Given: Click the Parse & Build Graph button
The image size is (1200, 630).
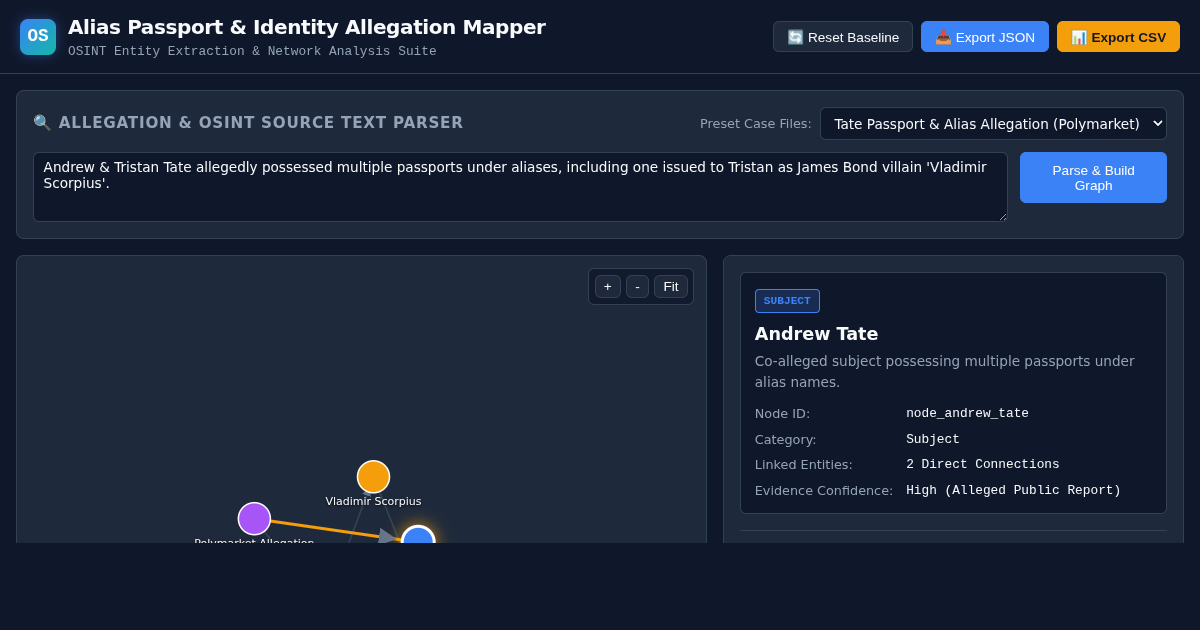Looking at the screenshot, I should (1093, 177).
